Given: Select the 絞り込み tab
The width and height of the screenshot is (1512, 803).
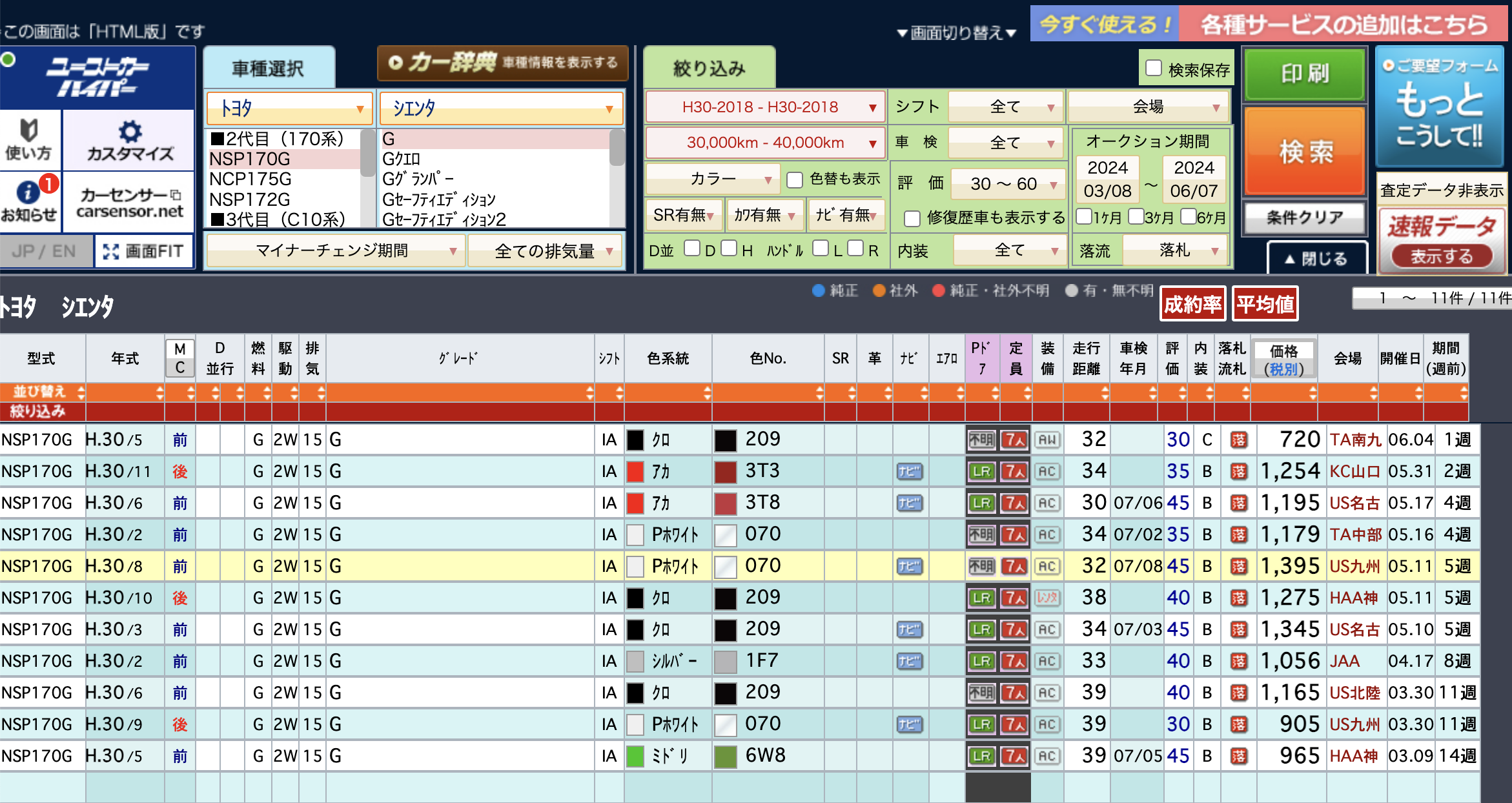Looking at the screenshot, I should pos(709,68).
